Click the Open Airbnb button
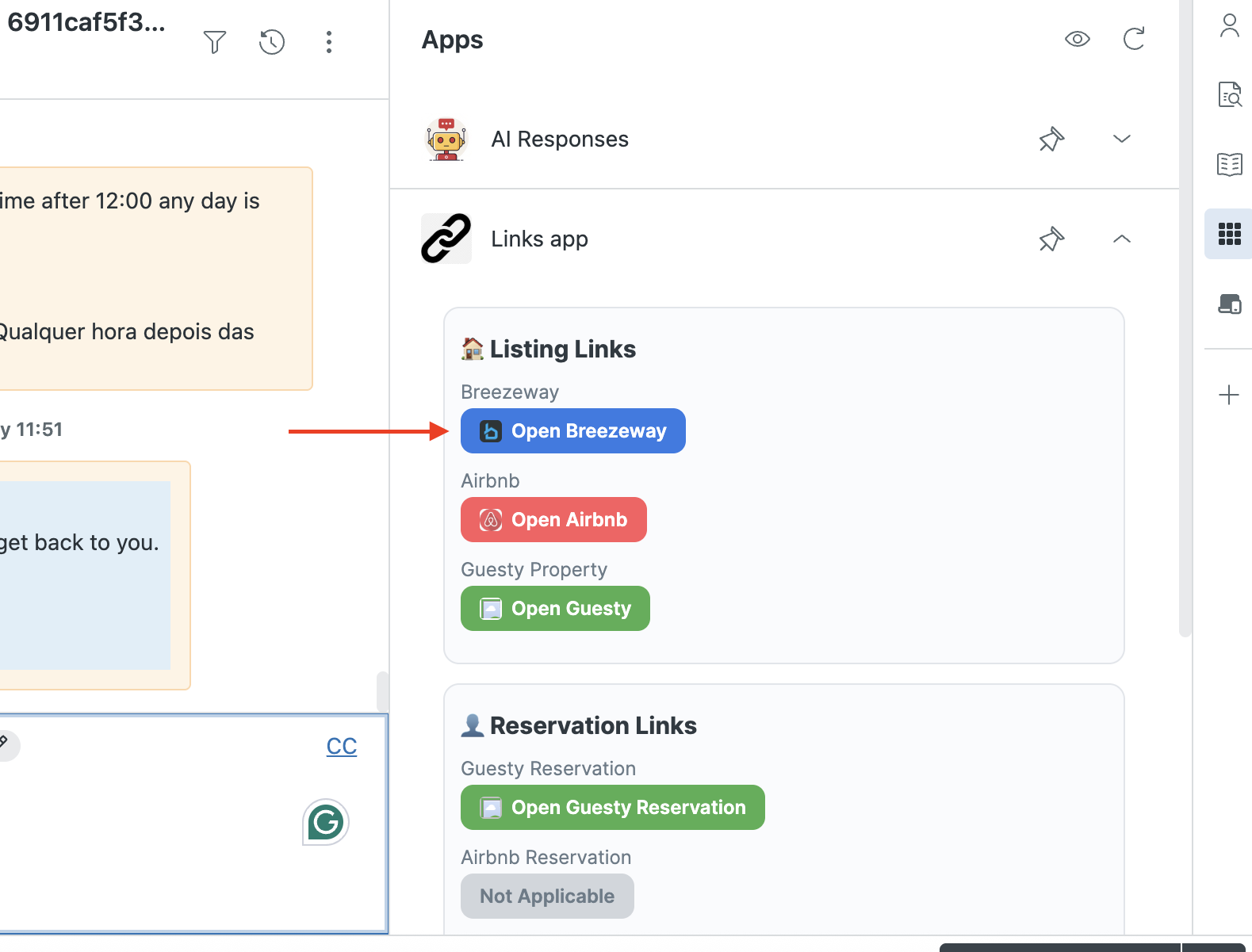 click(553, 520)
